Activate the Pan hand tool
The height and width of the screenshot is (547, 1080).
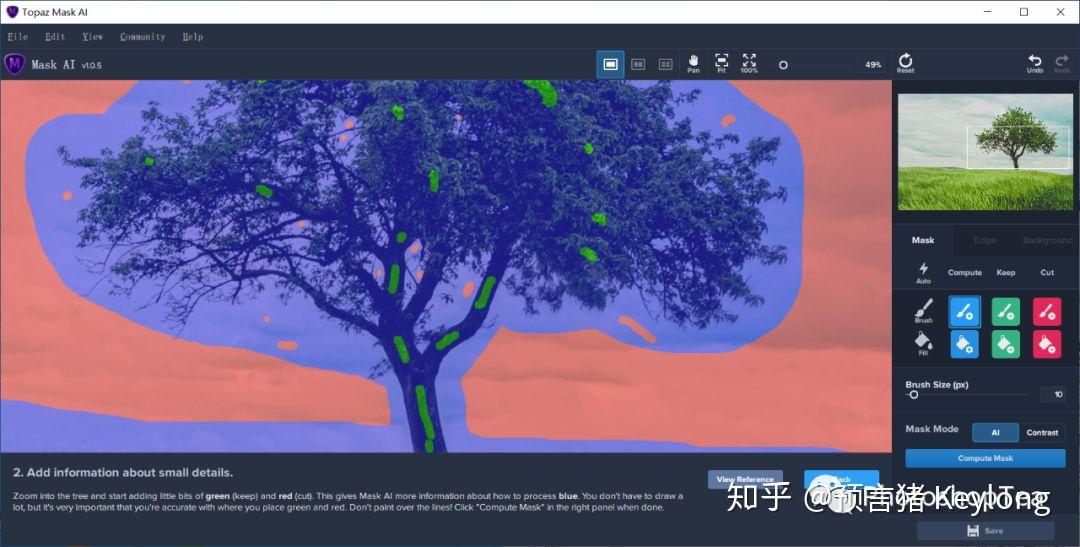694,63
